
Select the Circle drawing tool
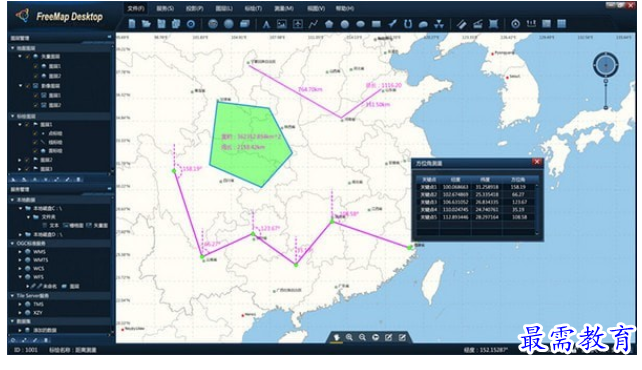[345, 24]
